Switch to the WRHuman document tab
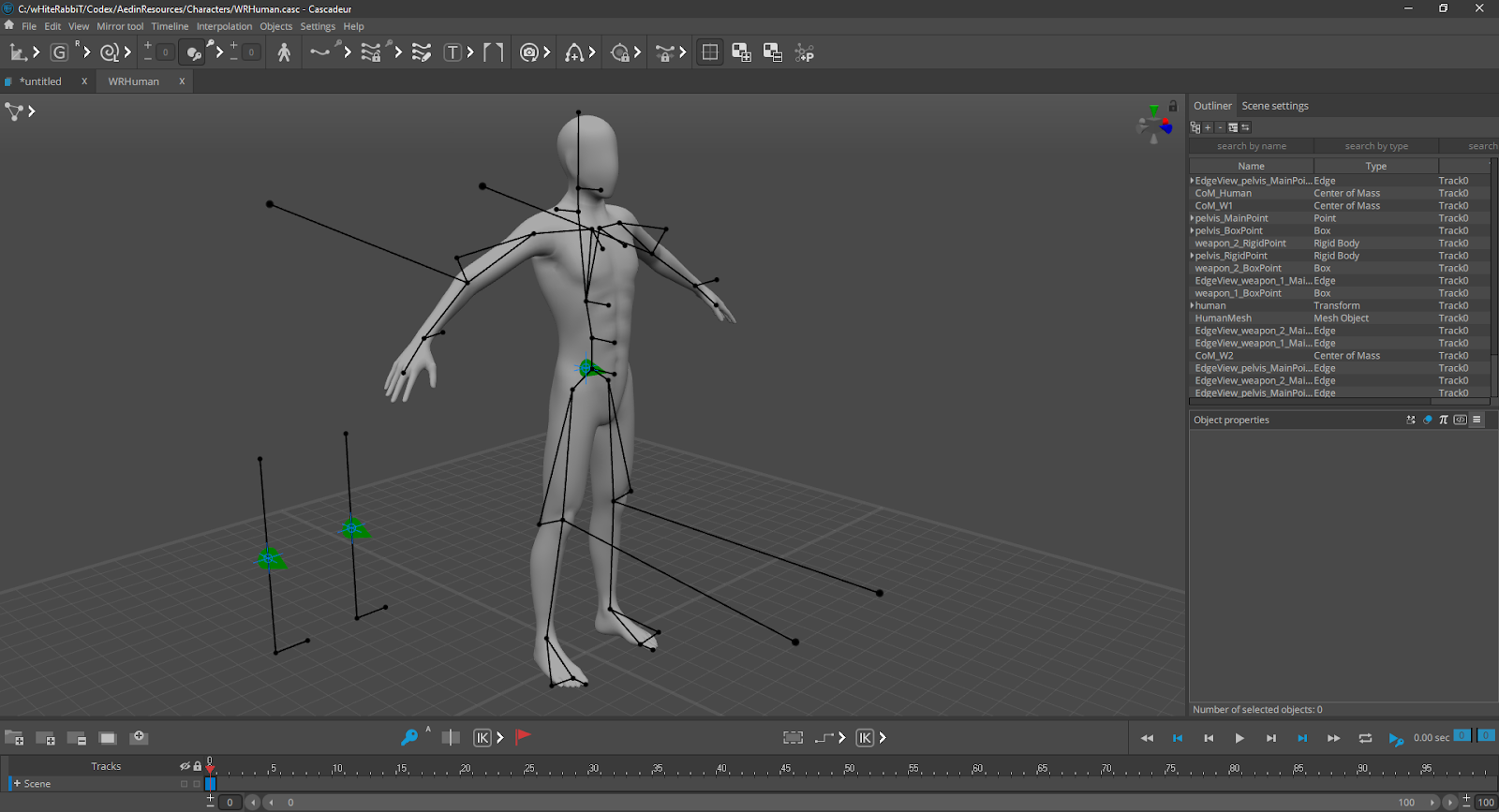 pos(133,81)
